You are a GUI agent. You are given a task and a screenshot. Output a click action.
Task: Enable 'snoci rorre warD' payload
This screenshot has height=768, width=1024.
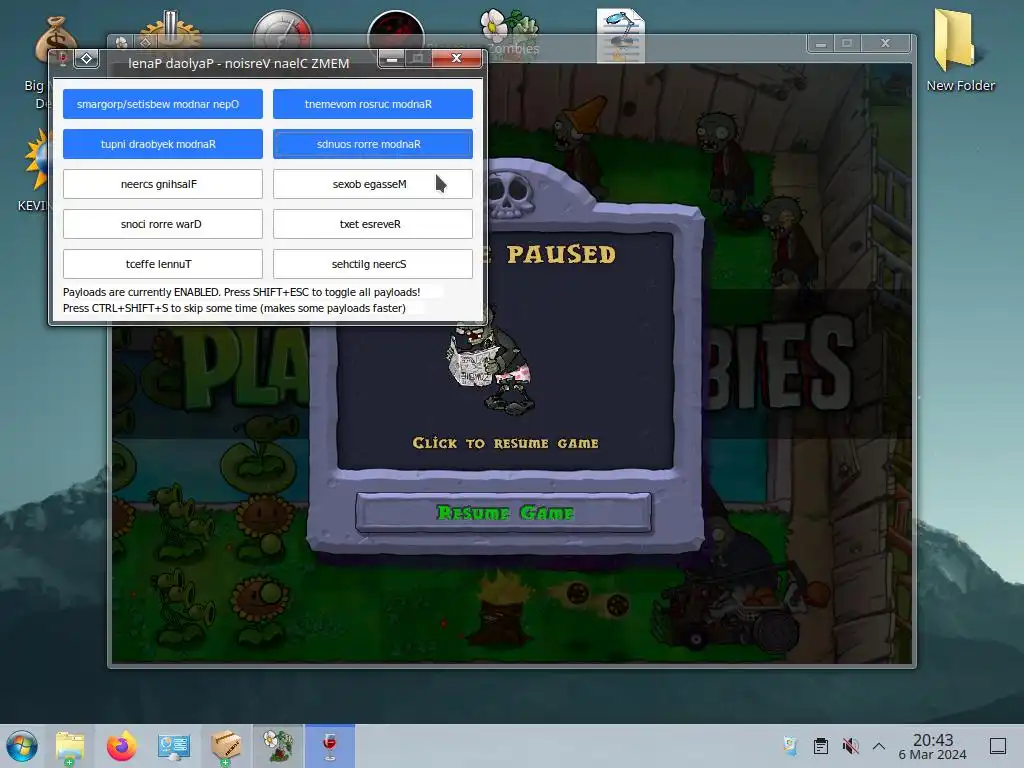click(163, 224)
